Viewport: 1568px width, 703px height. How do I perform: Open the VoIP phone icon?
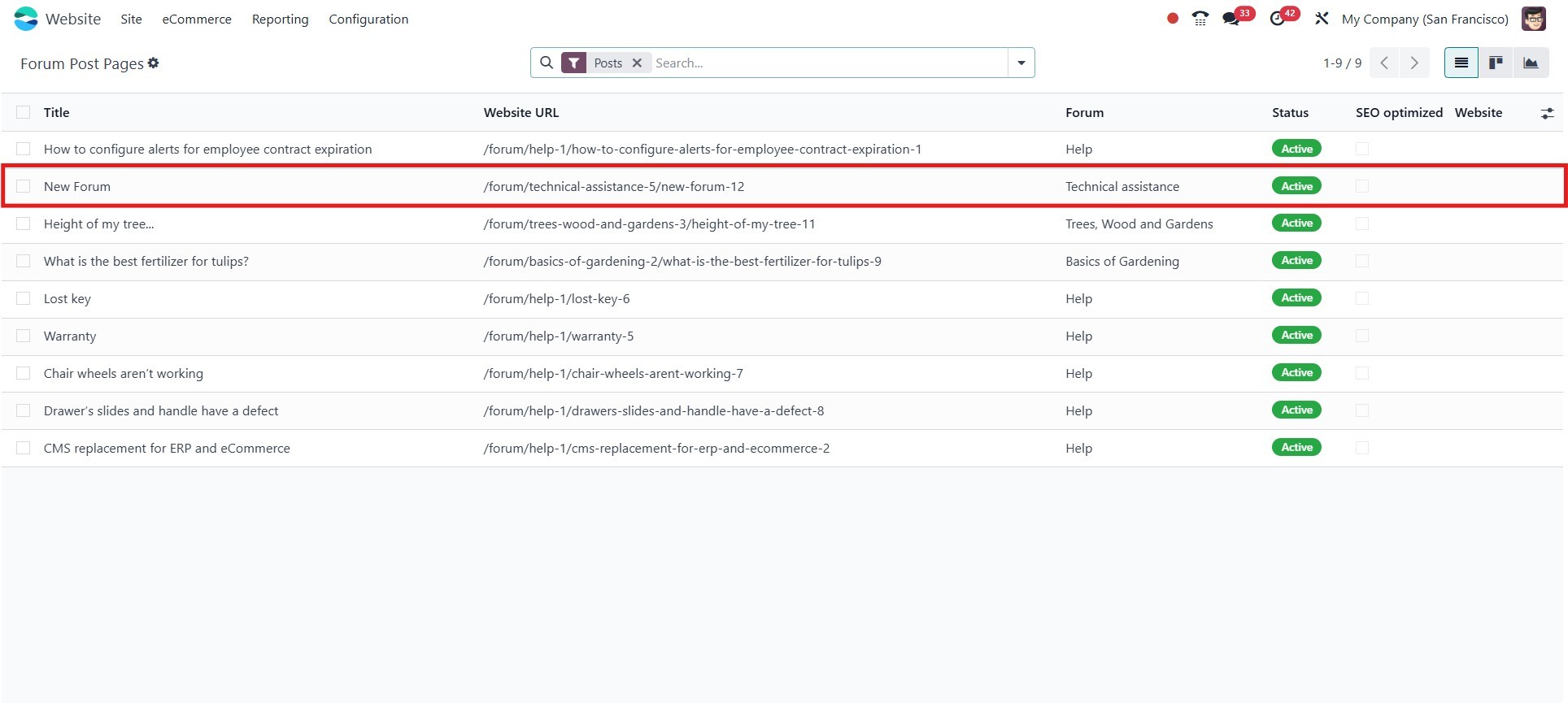pos(1200,19)
